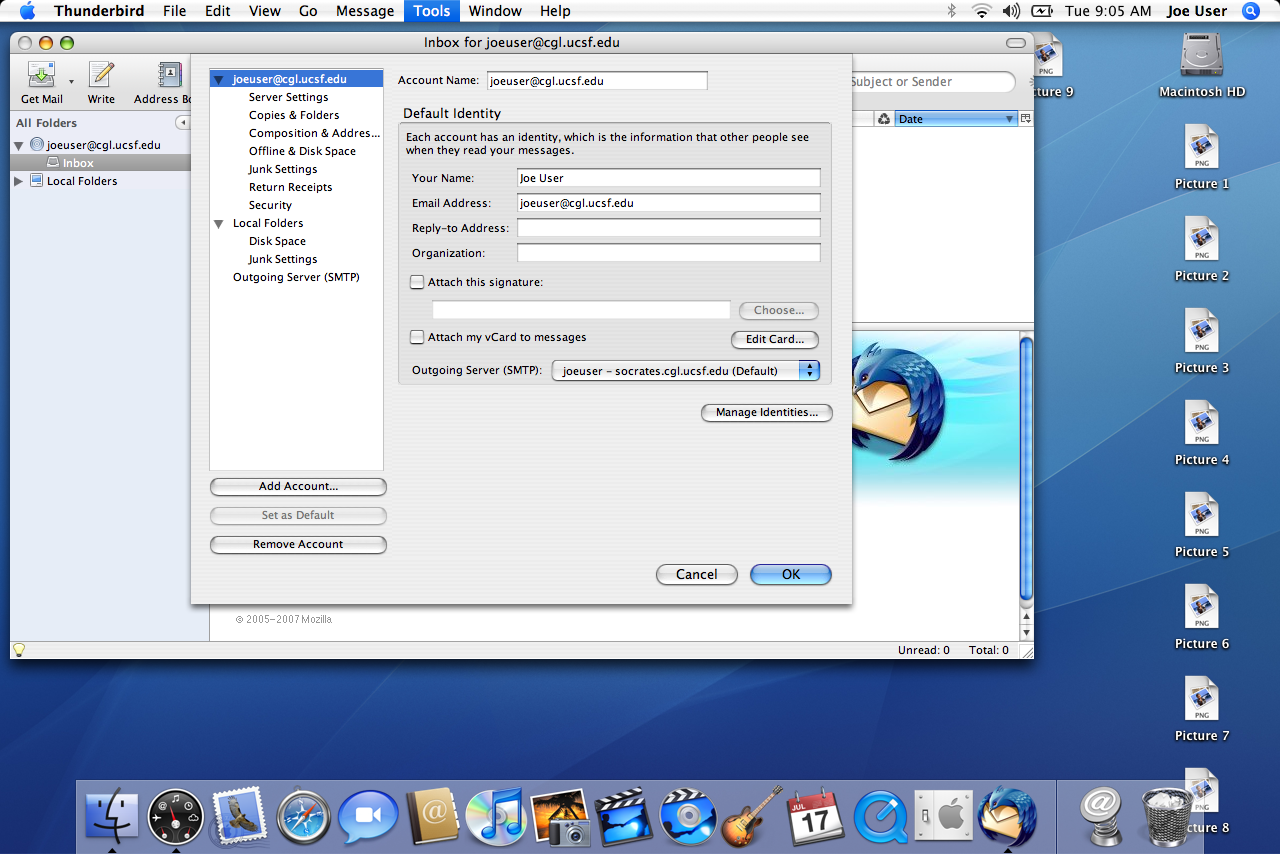Screen dimensions: 1280x854
Task: Launch GarageBand guitar icon in Dock
Action: pos(752,817)
